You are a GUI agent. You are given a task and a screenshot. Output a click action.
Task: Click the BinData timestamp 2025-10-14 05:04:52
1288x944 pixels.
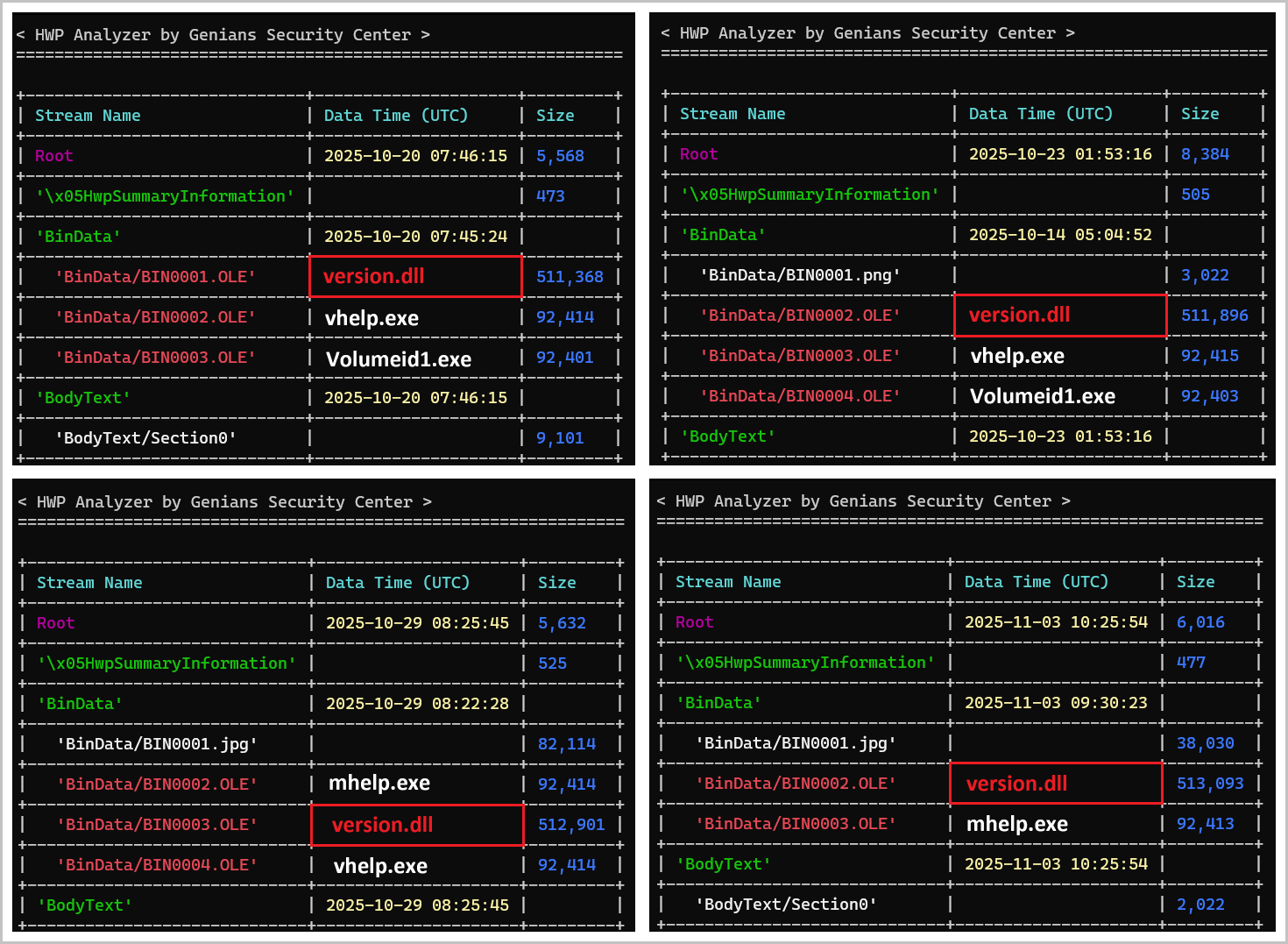pyautogui.click(x=1060, y=235)
